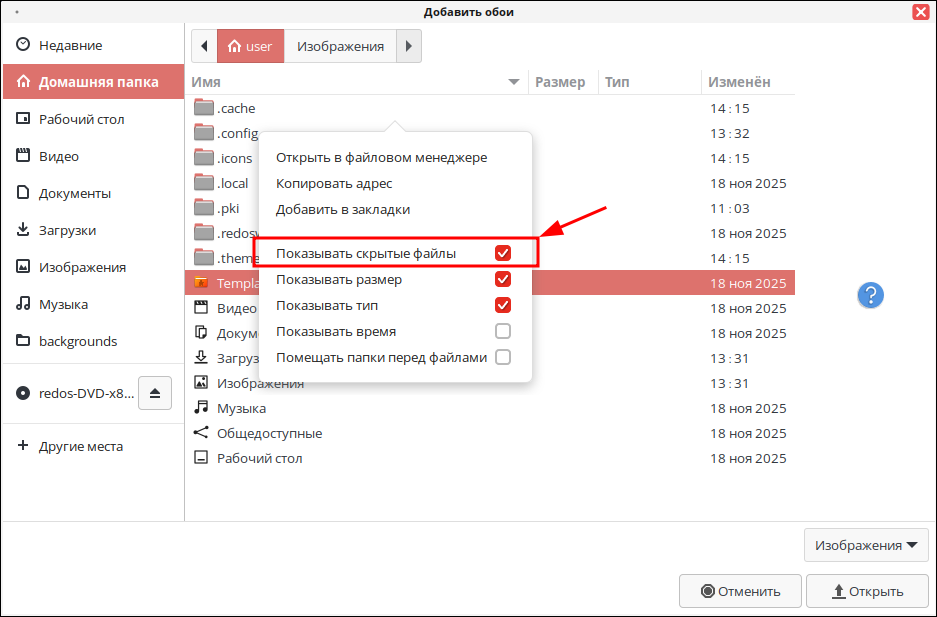Viewport: 937px width, 617px height.
Task: Select Копировать адрес from context menu
Action: coord(334,184)
